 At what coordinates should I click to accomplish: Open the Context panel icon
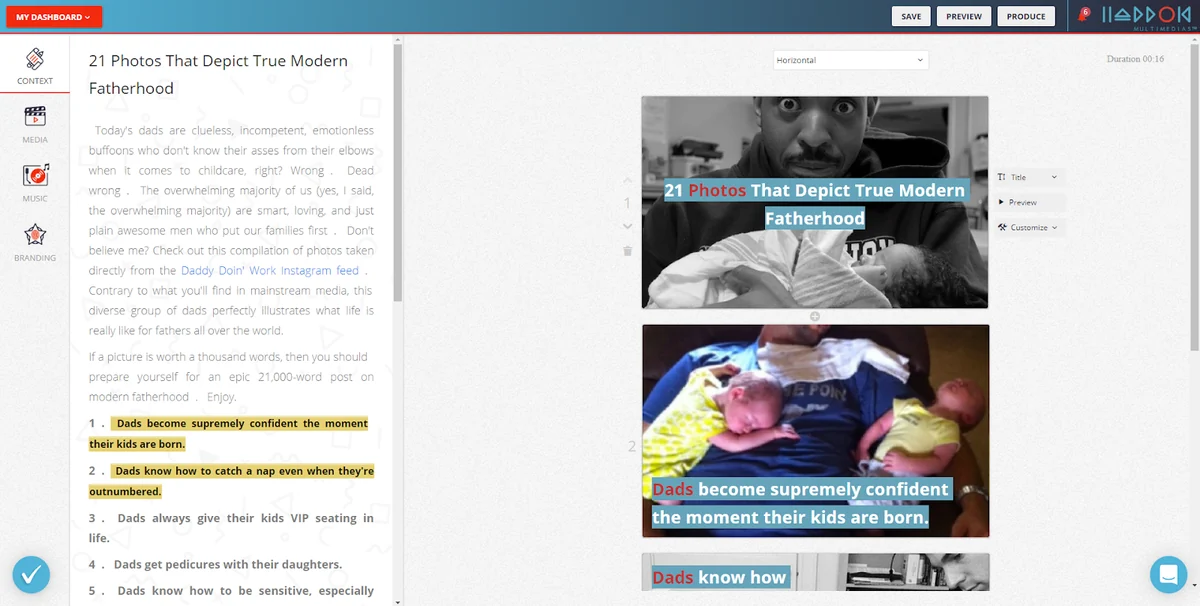click(x=35, y=59)
